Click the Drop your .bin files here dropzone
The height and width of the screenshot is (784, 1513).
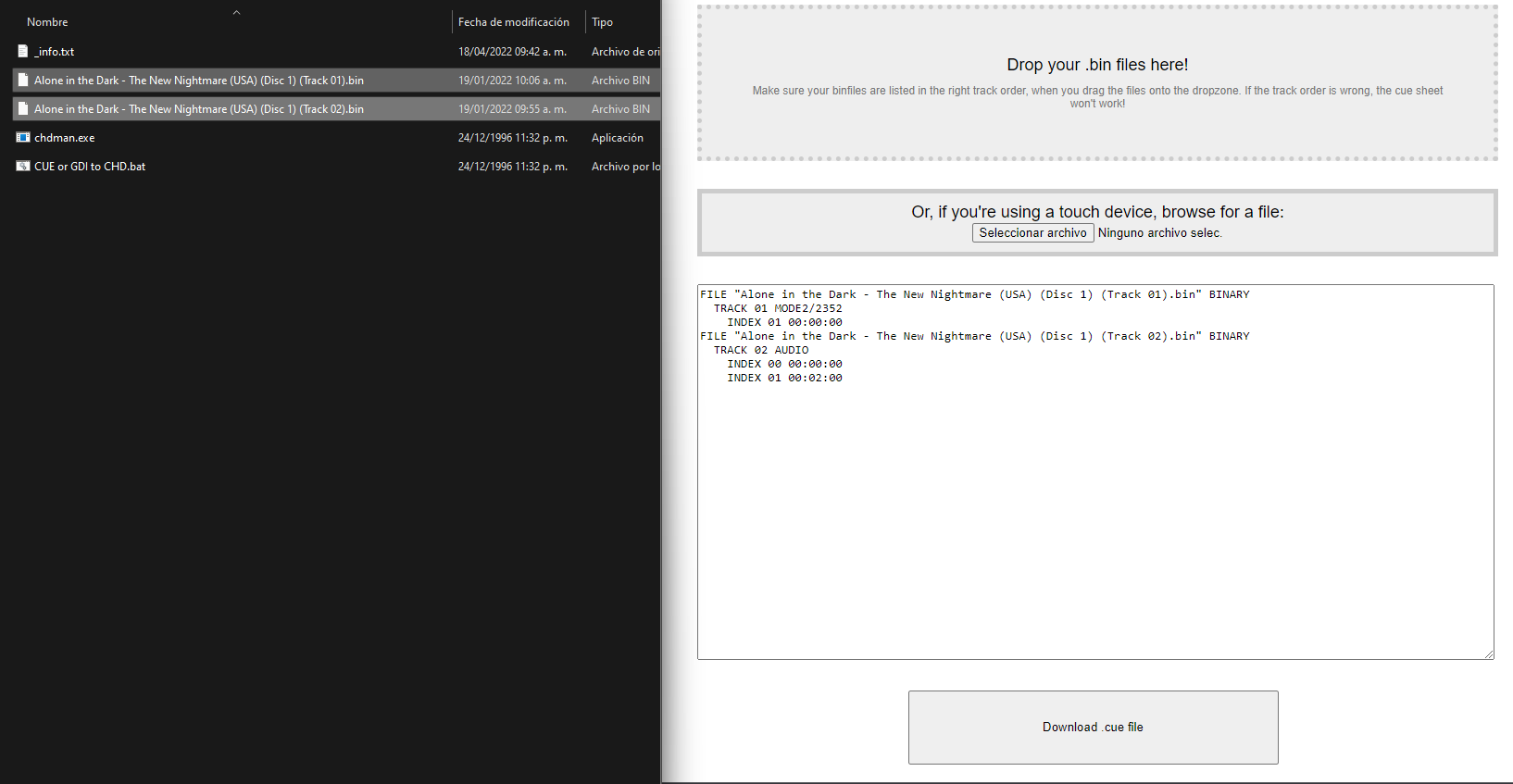click(1097, 83)
